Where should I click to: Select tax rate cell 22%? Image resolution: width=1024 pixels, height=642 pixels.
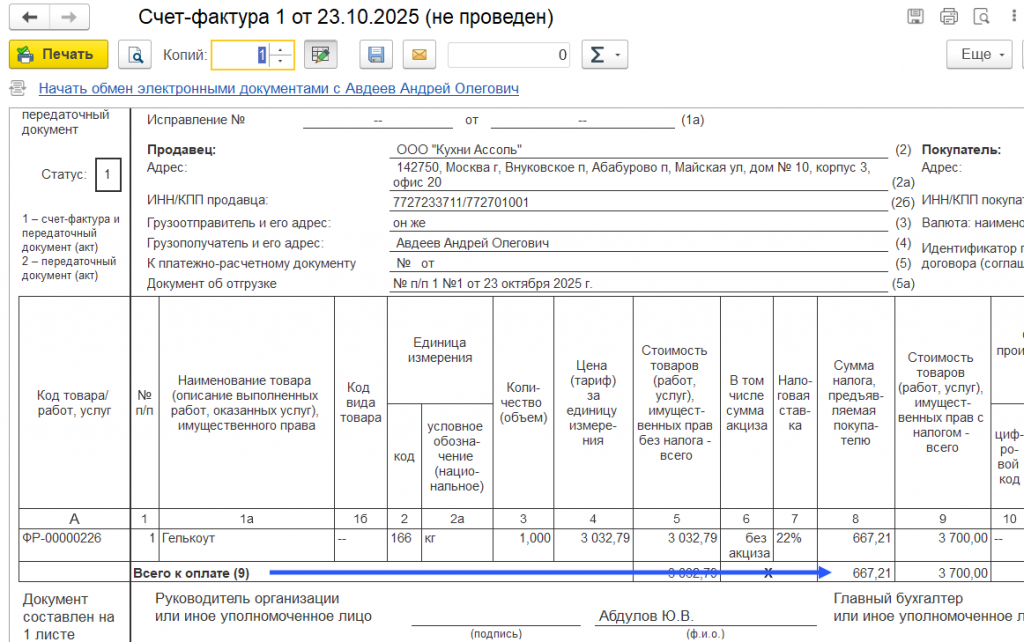point(795,544)
